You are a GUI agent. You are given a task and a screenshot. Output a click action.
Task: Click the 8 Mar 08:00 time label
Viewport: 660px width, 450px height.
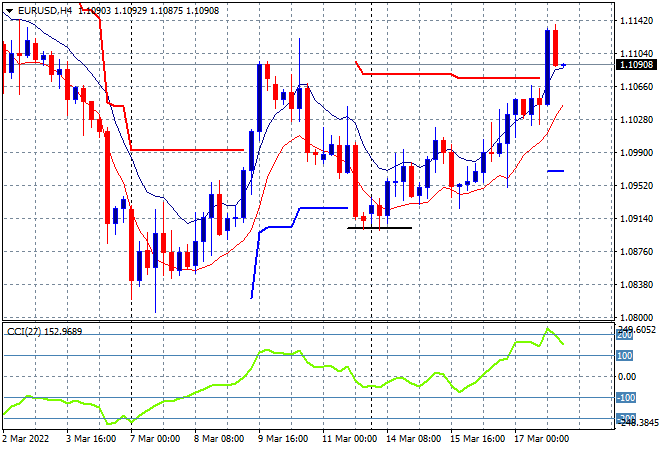[x=219, y=439]
